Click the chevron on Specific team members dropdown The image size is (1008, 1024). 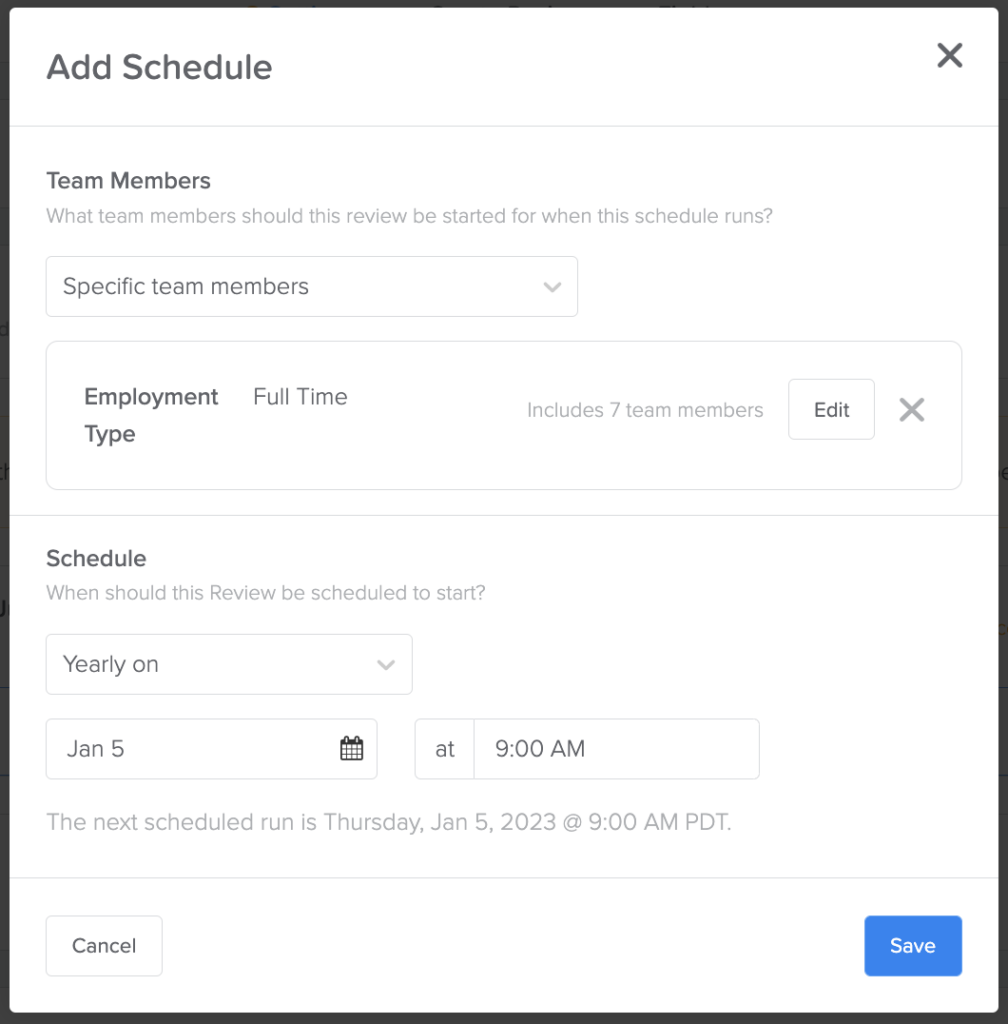(x=552, y=287)
